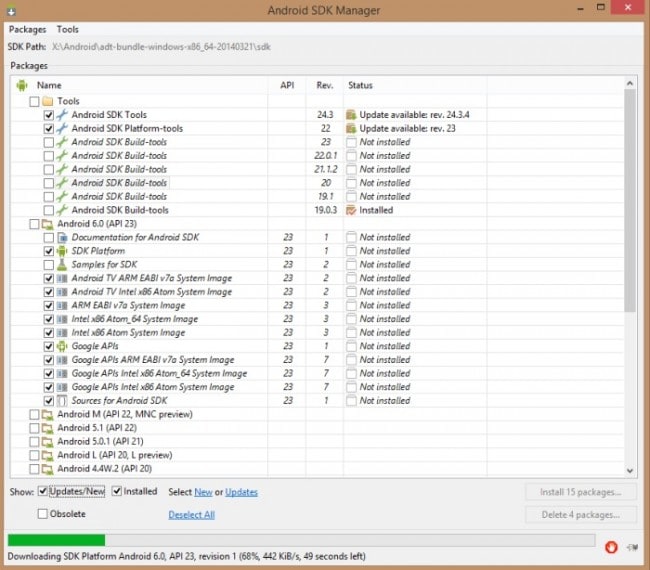The height and width of the screenshot is (570, 650).
Task: Click the Deselect All link
Action: [x=192, y=515]
